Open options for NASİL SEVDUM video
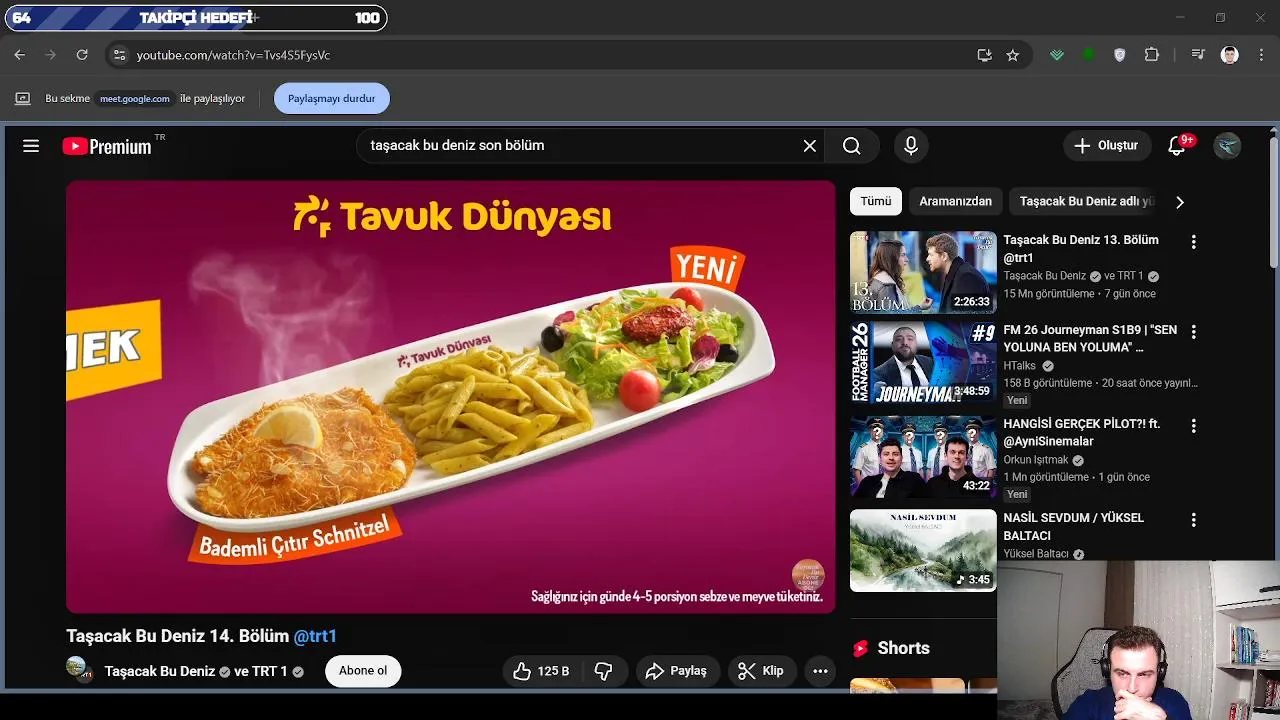 pos(1193,520)
